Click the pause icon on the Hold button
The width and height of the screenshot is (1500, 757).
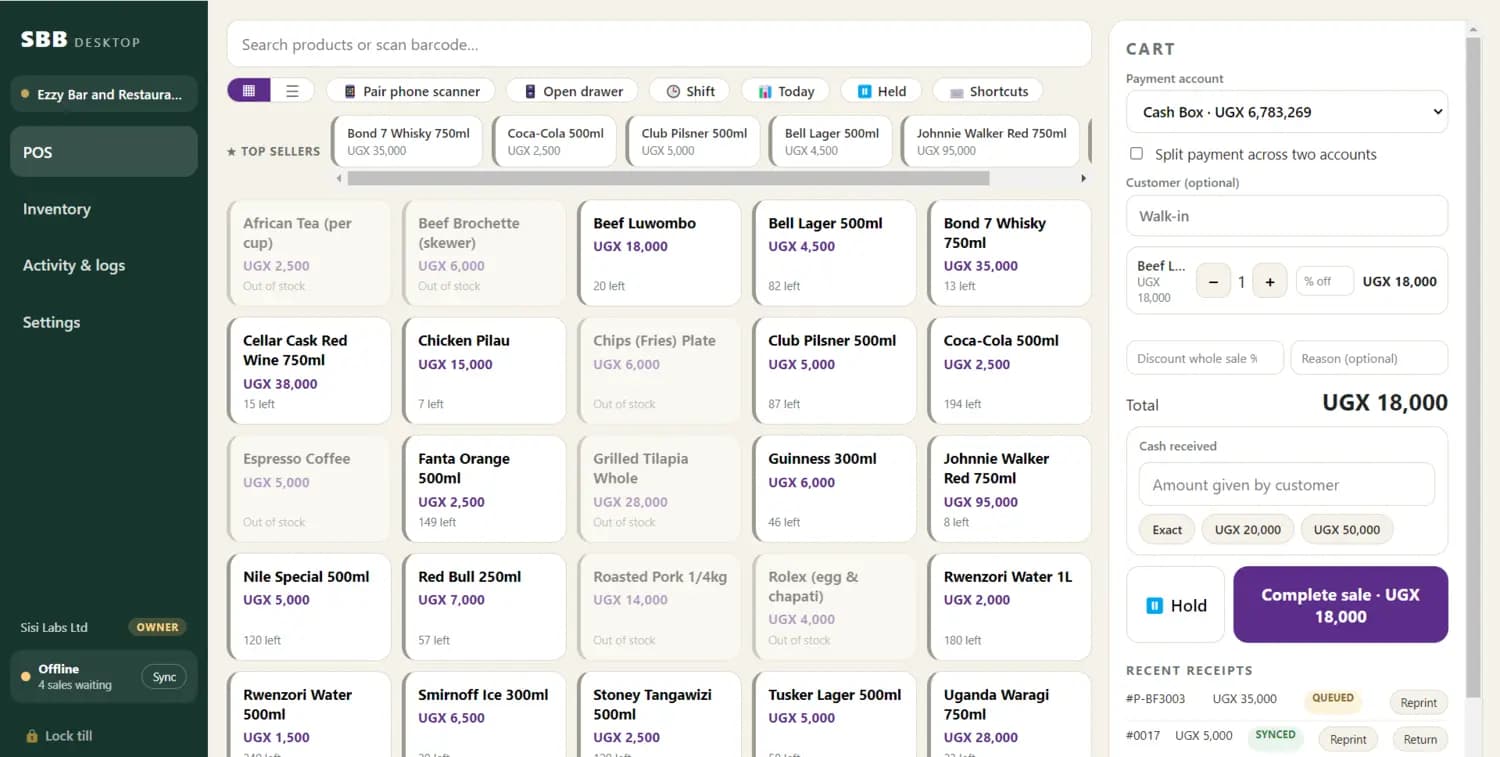(x=1154, y=605)
